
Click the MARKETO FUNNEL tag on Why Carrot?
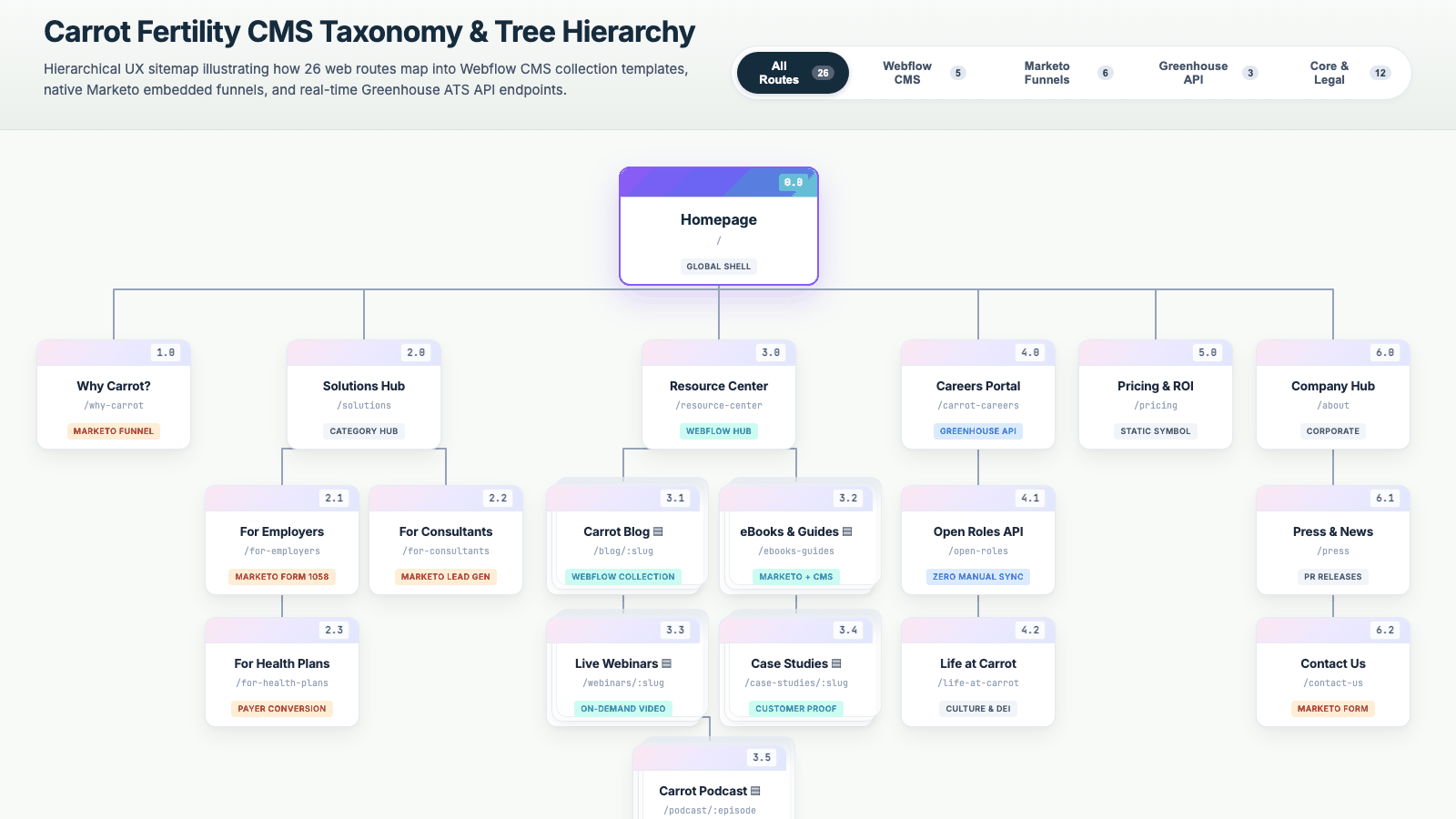point(114,431)
